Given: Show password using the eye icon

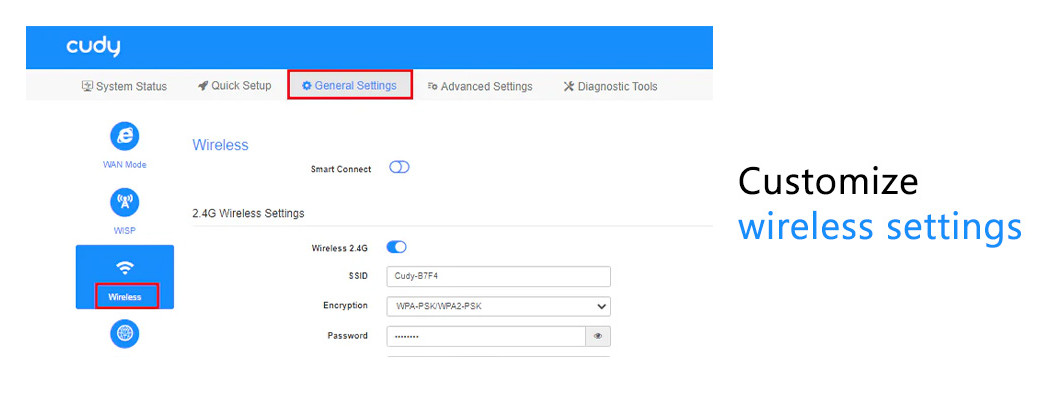Looking at the screenshot, I should [598, 336].
